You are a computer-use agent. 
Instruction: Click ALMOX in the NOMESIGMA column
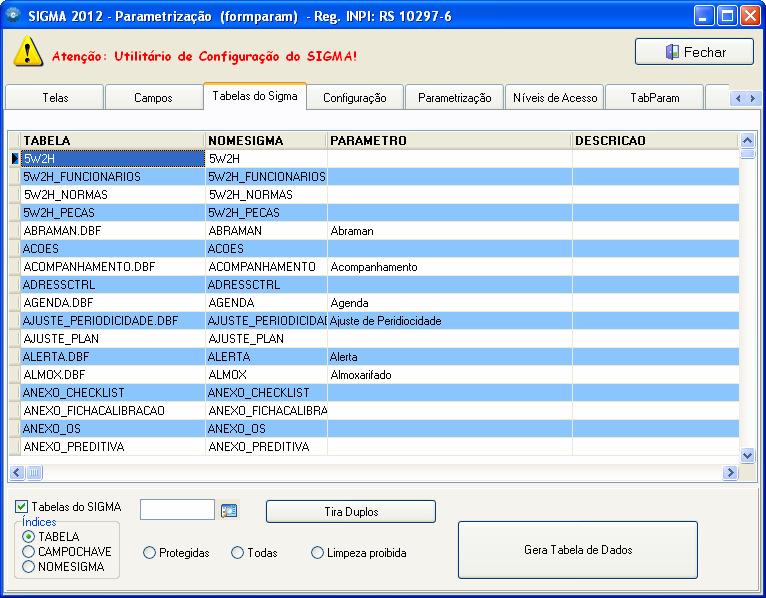(x=266, y=375)
